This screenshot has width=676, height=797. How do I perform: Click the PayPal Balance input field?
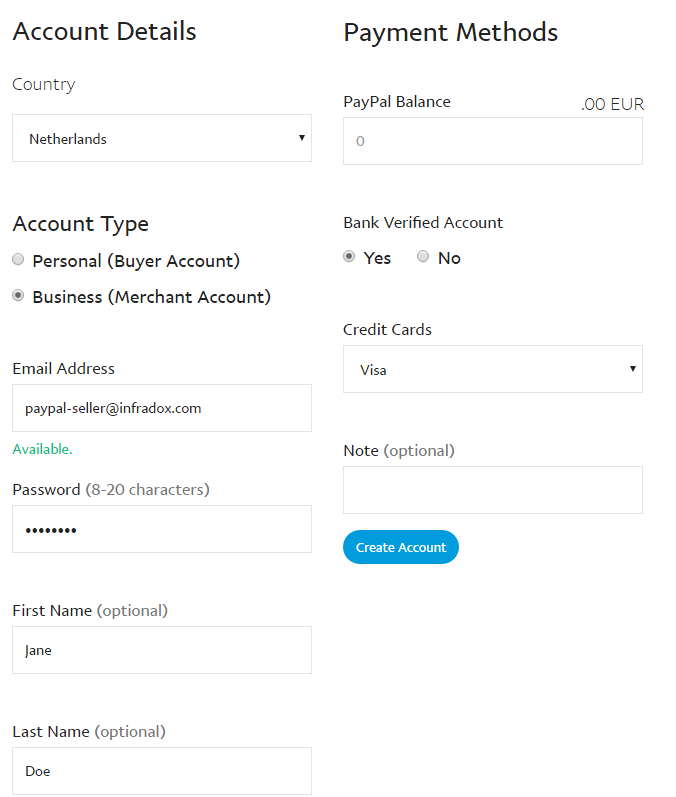pyautogui.click(x=493, y=141)
